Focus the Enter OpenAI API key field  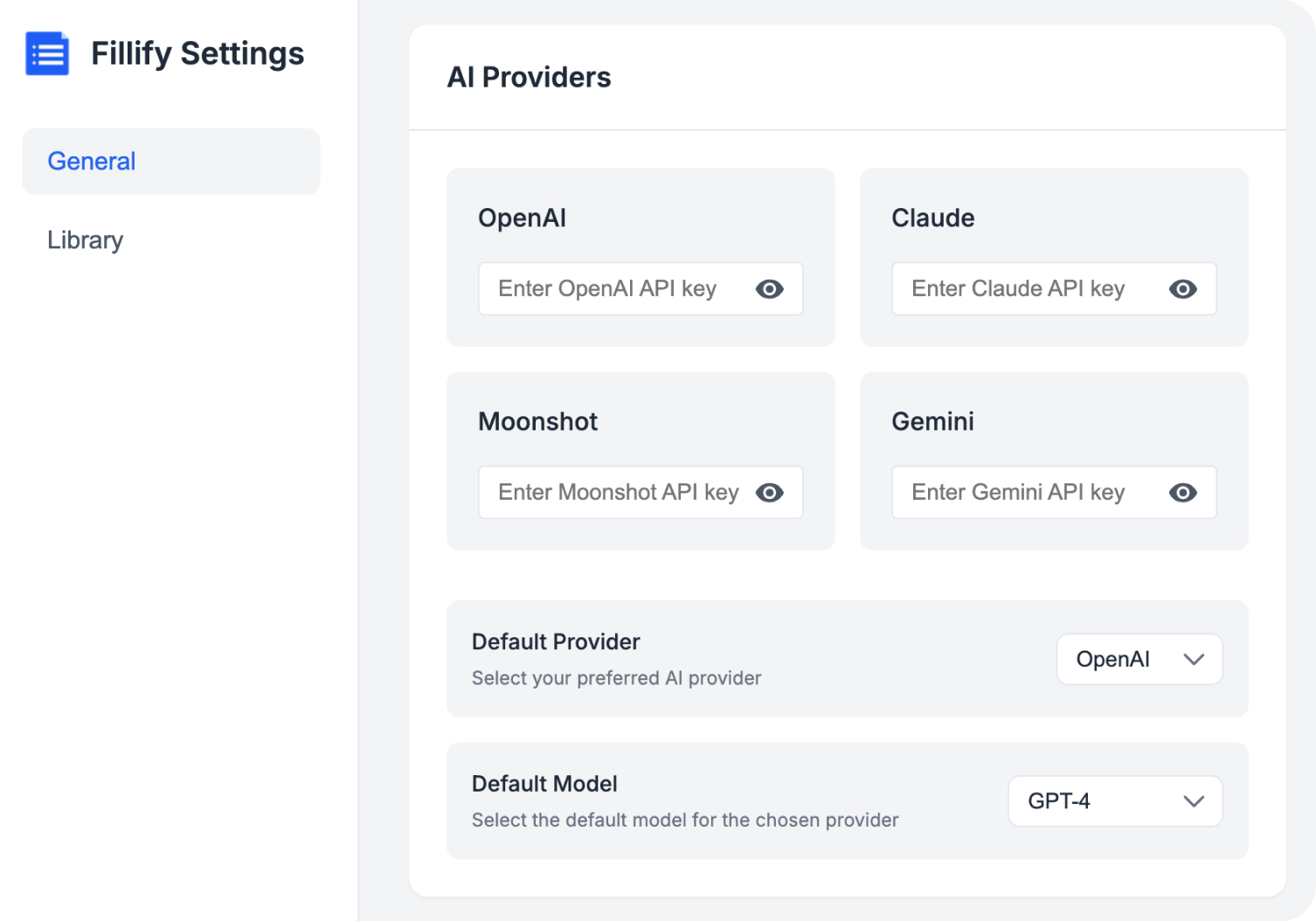(641, 289)
